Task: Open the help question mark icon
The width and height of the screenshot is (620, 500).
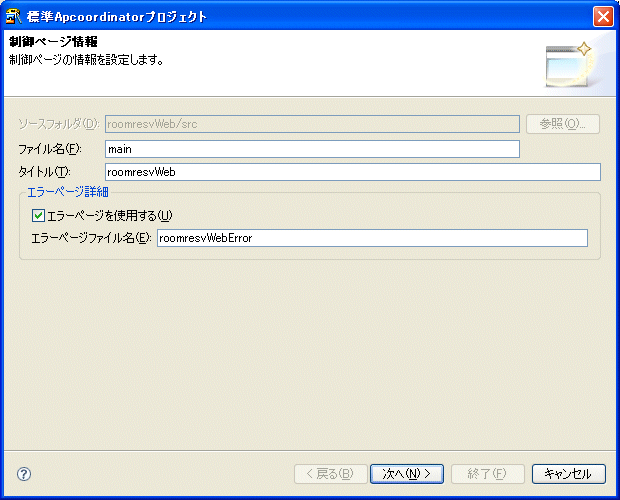Action: 24,474
